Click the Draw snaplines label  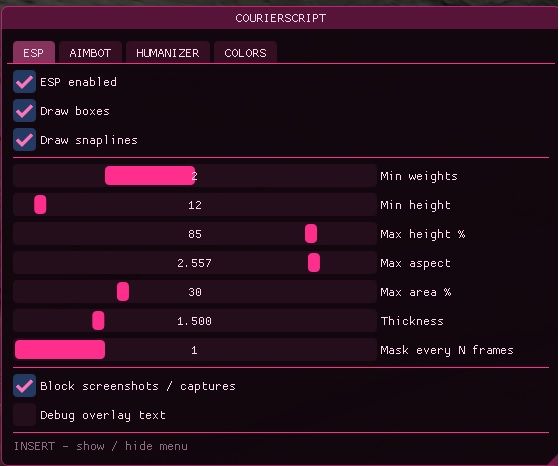[x=89, y=140]
